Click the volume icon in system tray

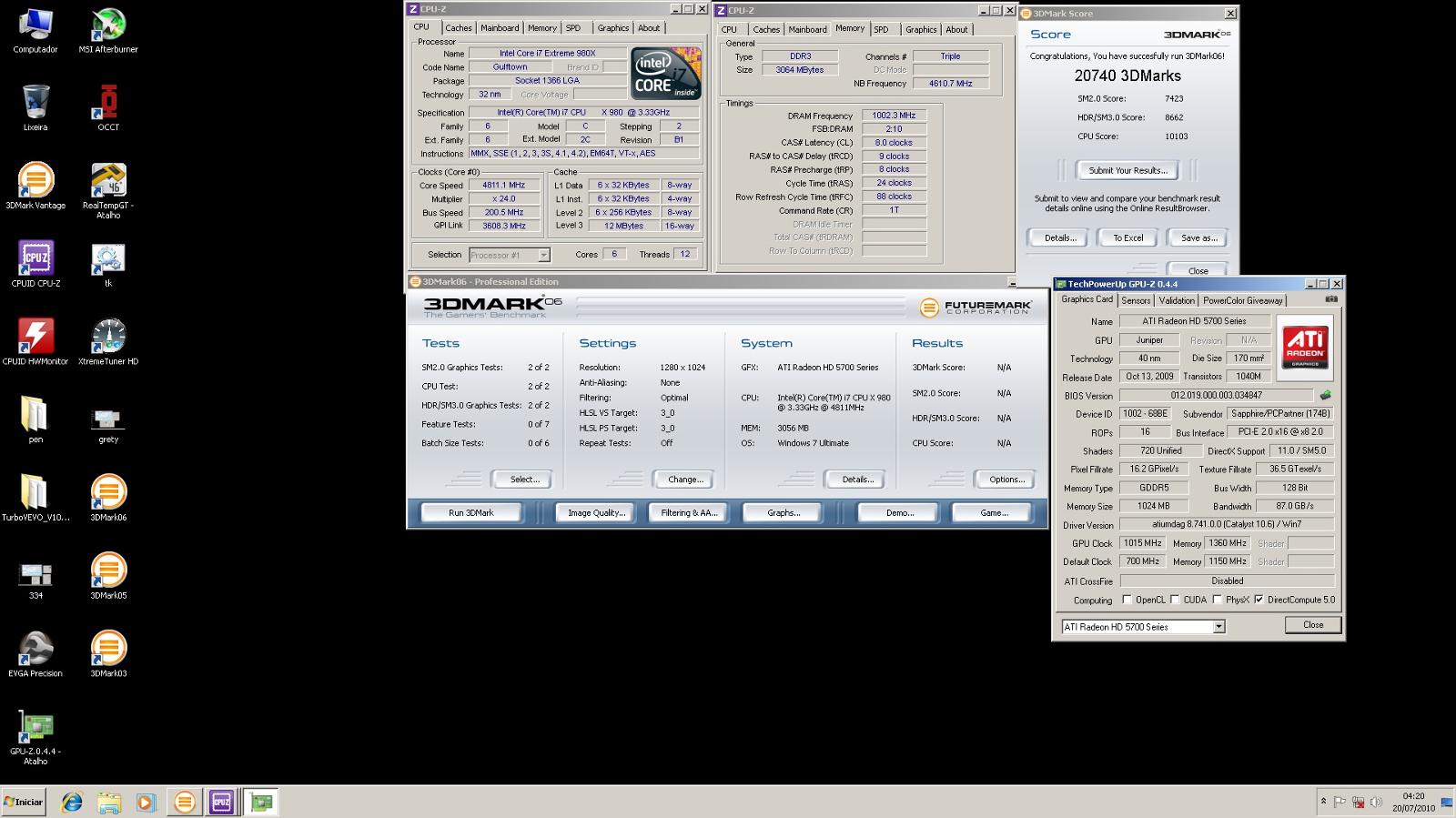[x=1375, y=803]
